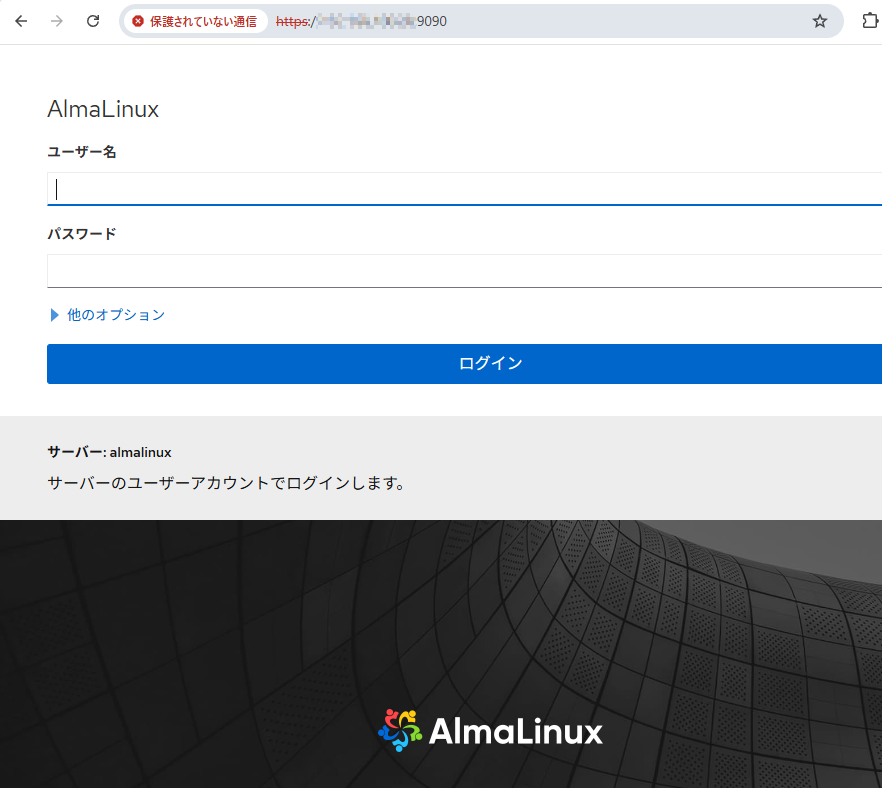Click the browser forward arrow

(x=57, y=21)
